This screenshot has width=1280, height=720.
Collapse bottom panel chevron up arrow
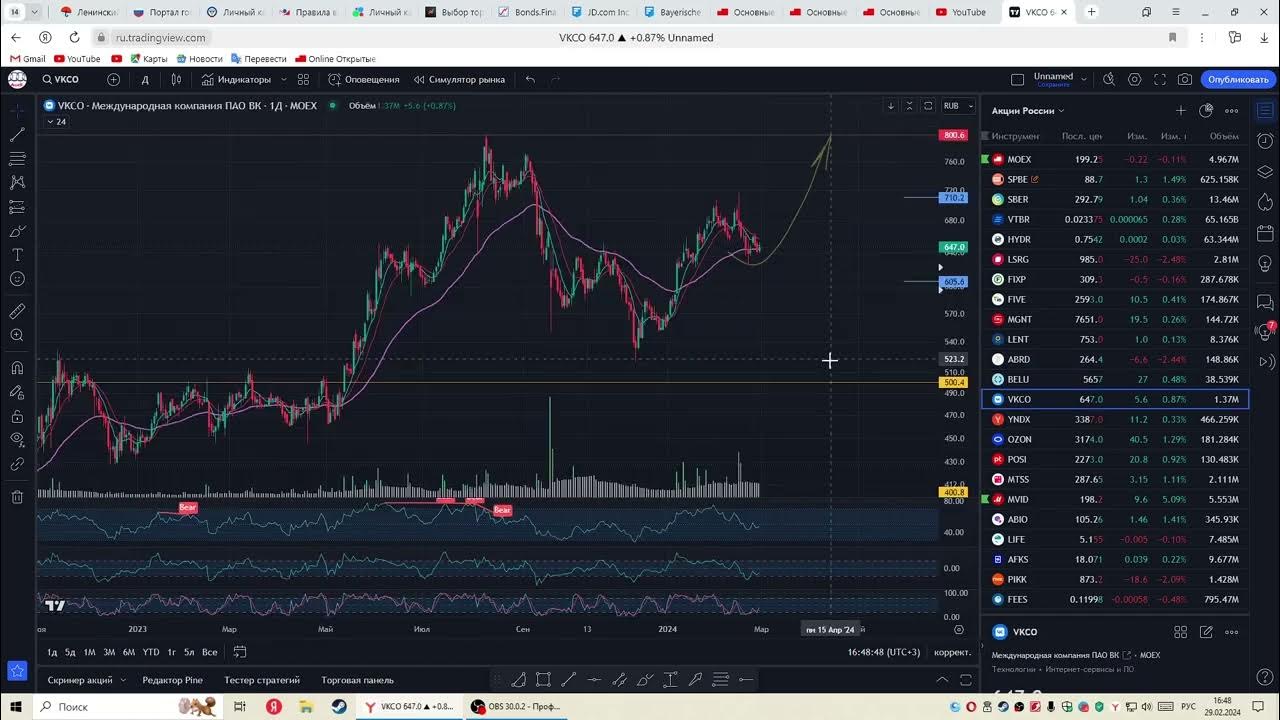click(942, 680)
